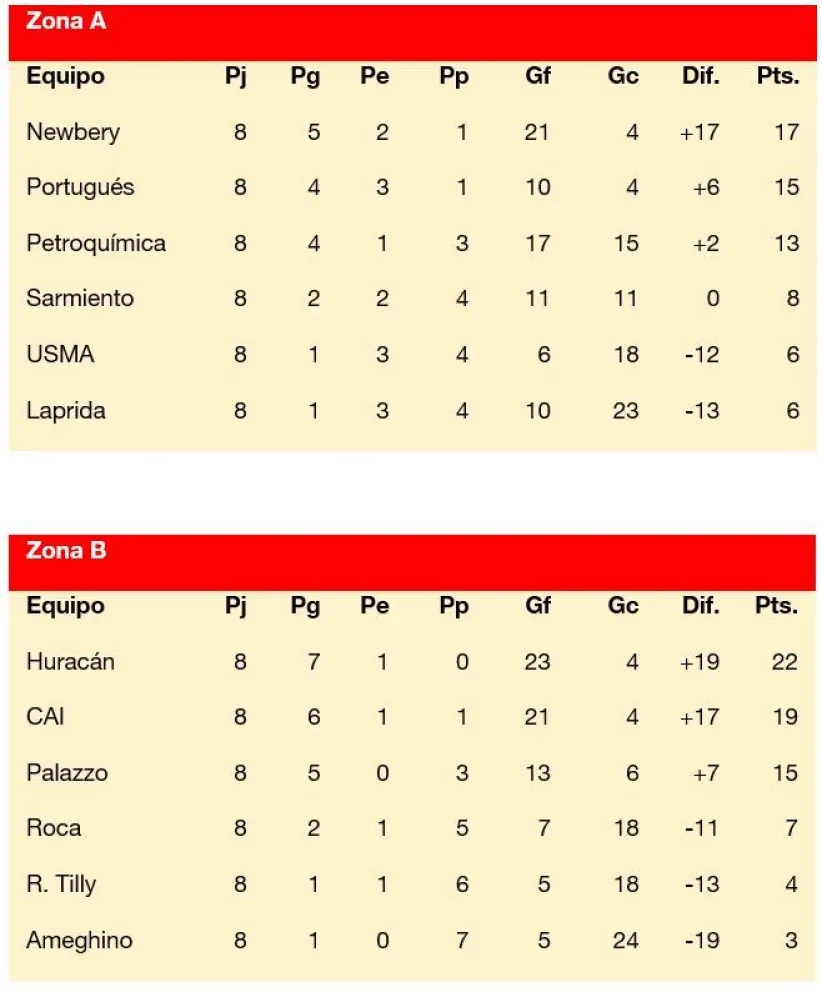Click the Newbery team row name
The height and width of the screenshot is (992, 822).
point(73,132)
